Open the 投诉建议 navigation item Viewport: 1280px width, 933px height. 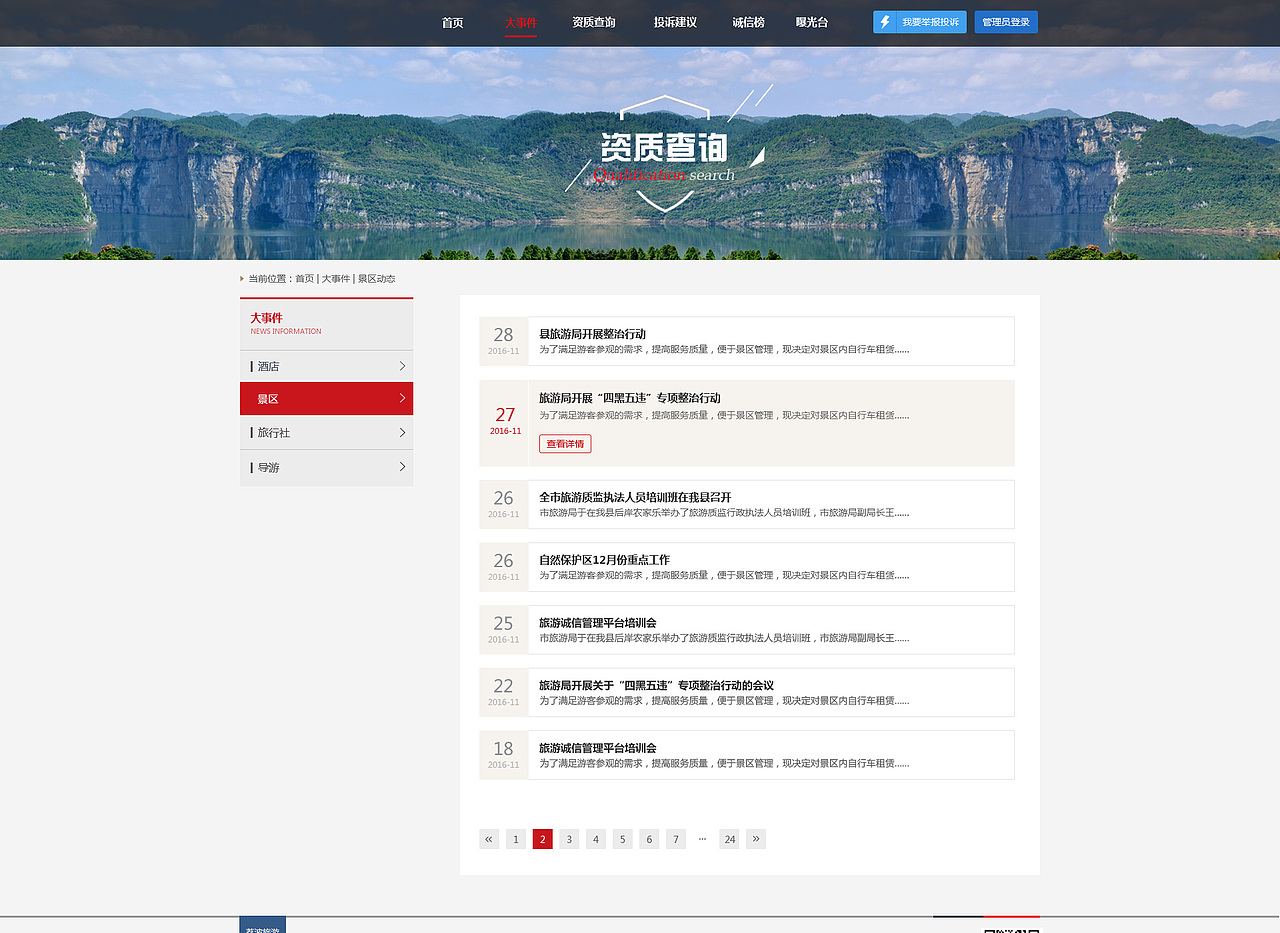[x=672, y=22]
